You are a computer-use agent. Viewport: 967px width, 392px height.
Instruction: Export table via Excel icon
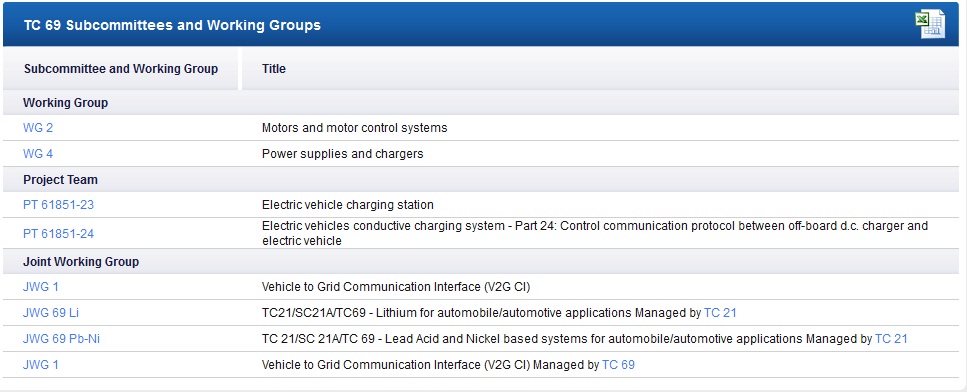point(930,25)
